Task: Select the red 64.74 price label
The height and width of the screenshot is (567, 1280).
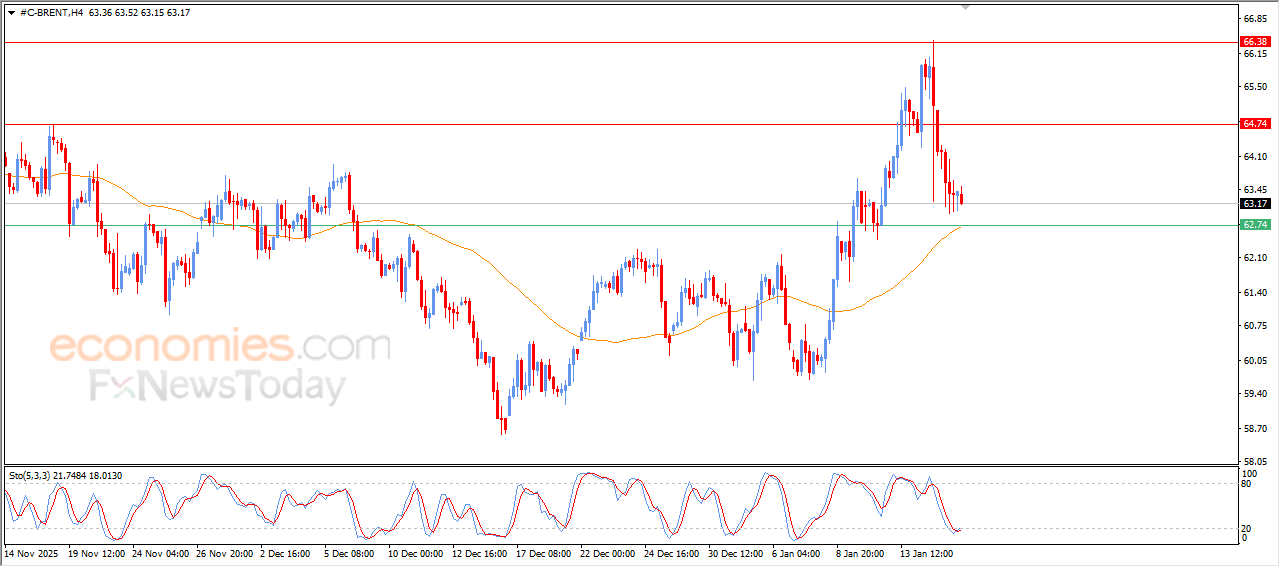Action: 1254,124
